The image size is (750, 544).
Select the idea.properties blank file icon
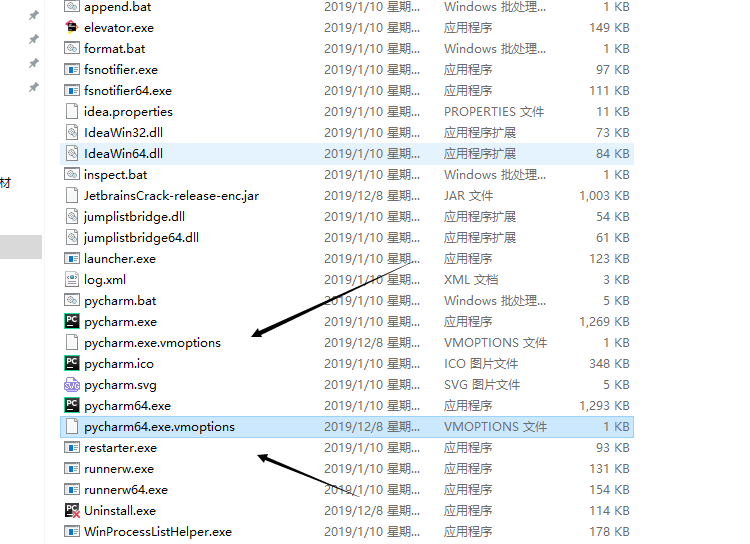tap(72, 111)
